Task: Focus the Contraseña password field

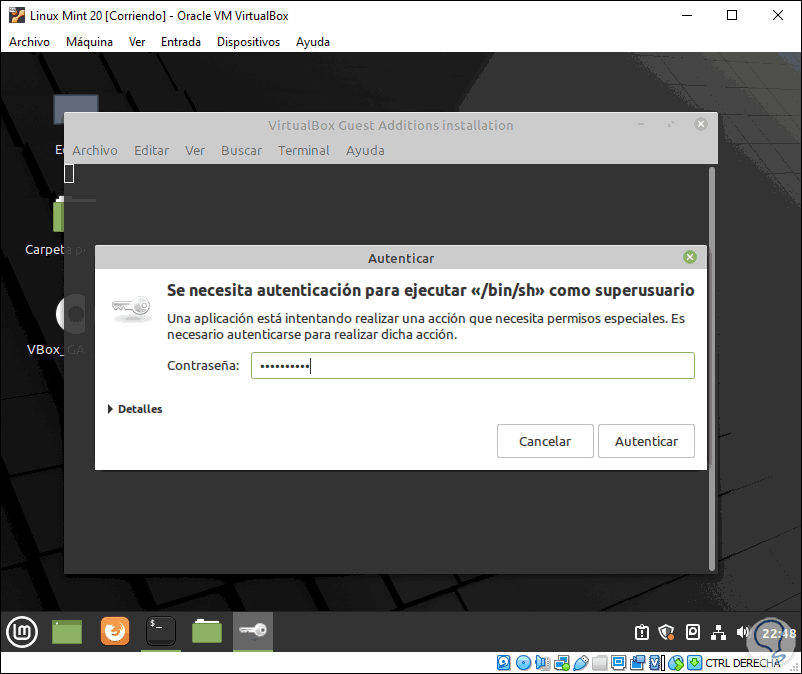Action: click(x=473, y=366)
